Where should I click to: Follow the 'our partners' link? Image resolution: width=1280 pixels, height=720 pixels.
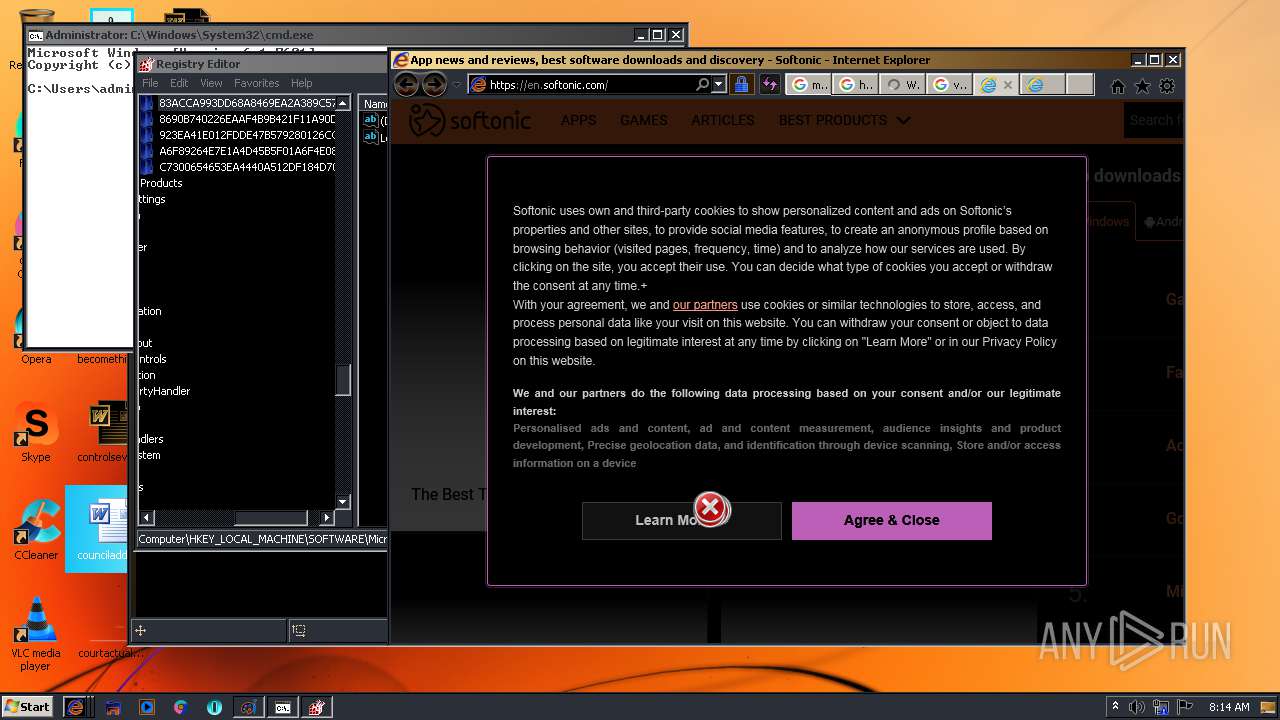[x=705, y=305]
